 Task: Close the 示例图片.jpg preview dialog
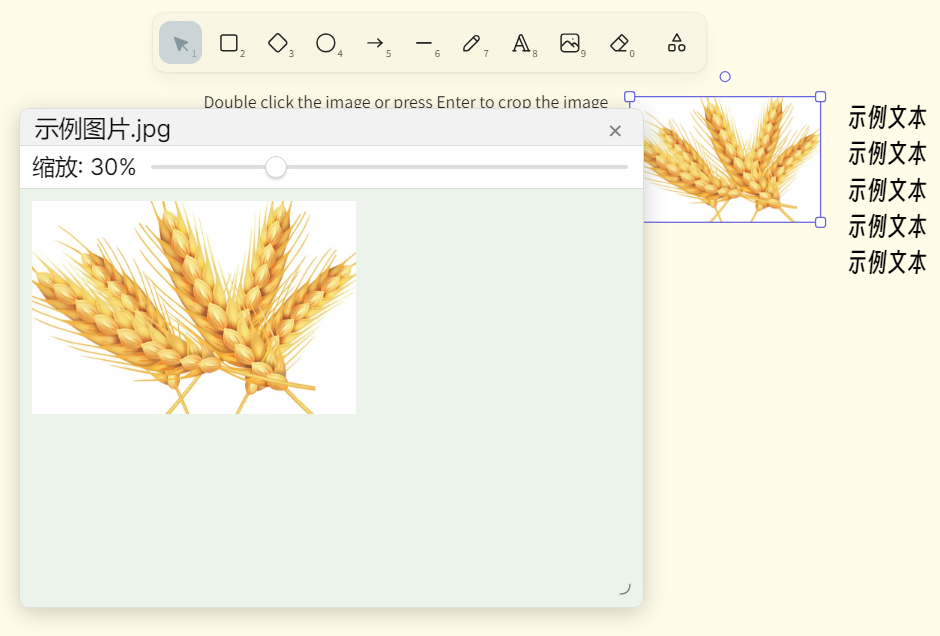pyautogui.click(x=615, y=131)
